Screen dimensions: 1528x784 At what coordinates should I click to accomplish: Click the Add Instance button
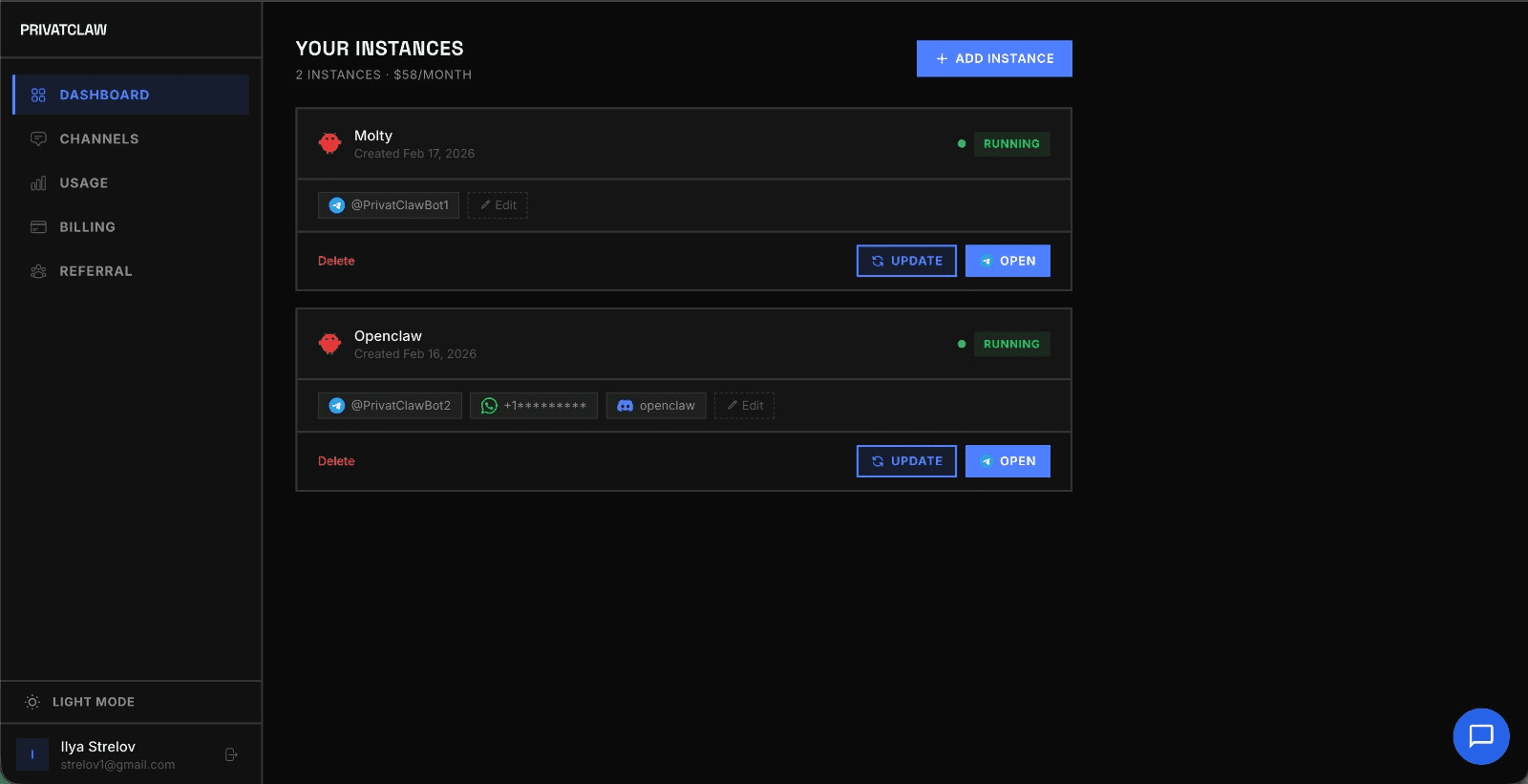(994, 58)
